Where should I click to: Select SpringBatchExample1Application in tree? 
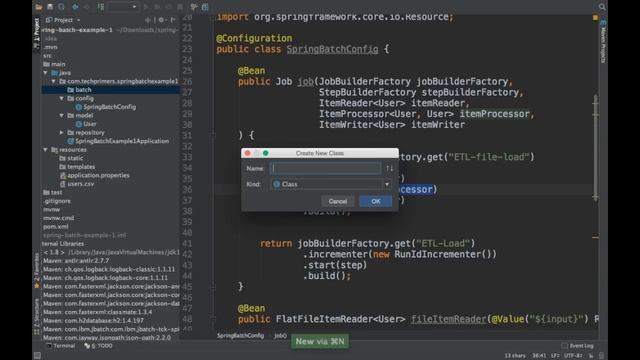click(x=122, y=141)
